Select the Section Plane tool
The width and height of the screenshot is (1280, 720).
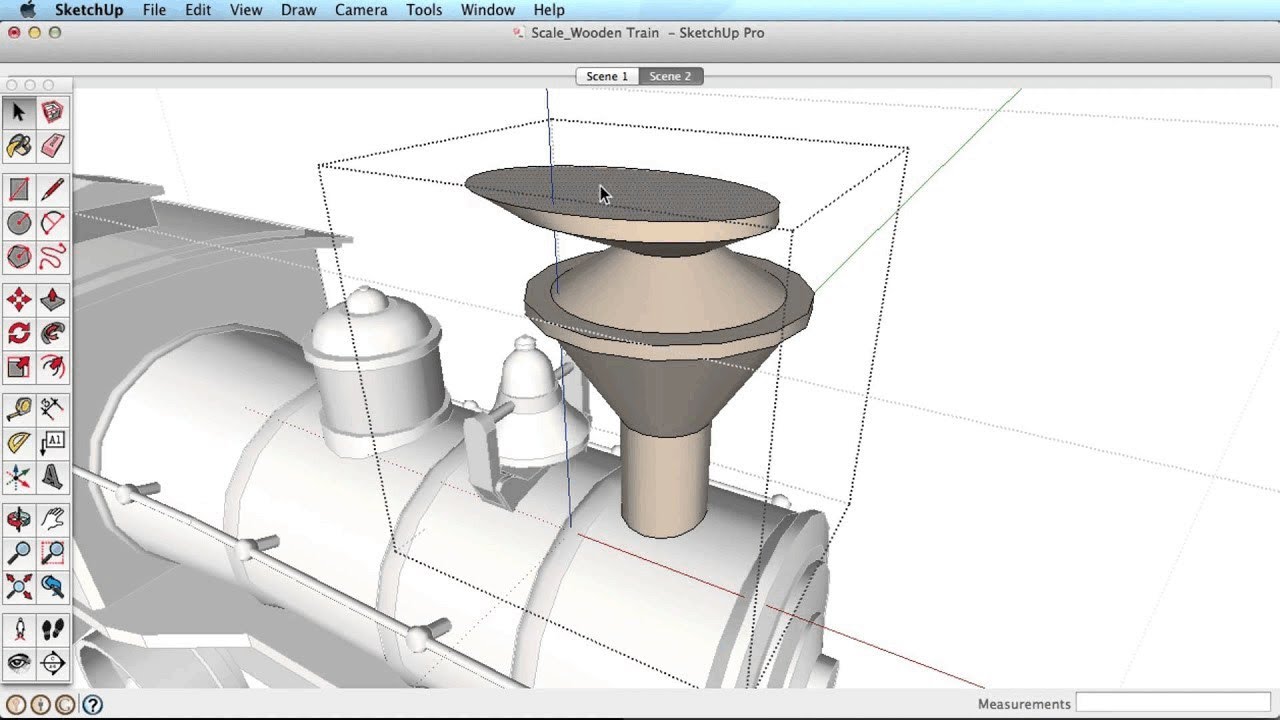[x=53, y=663]
